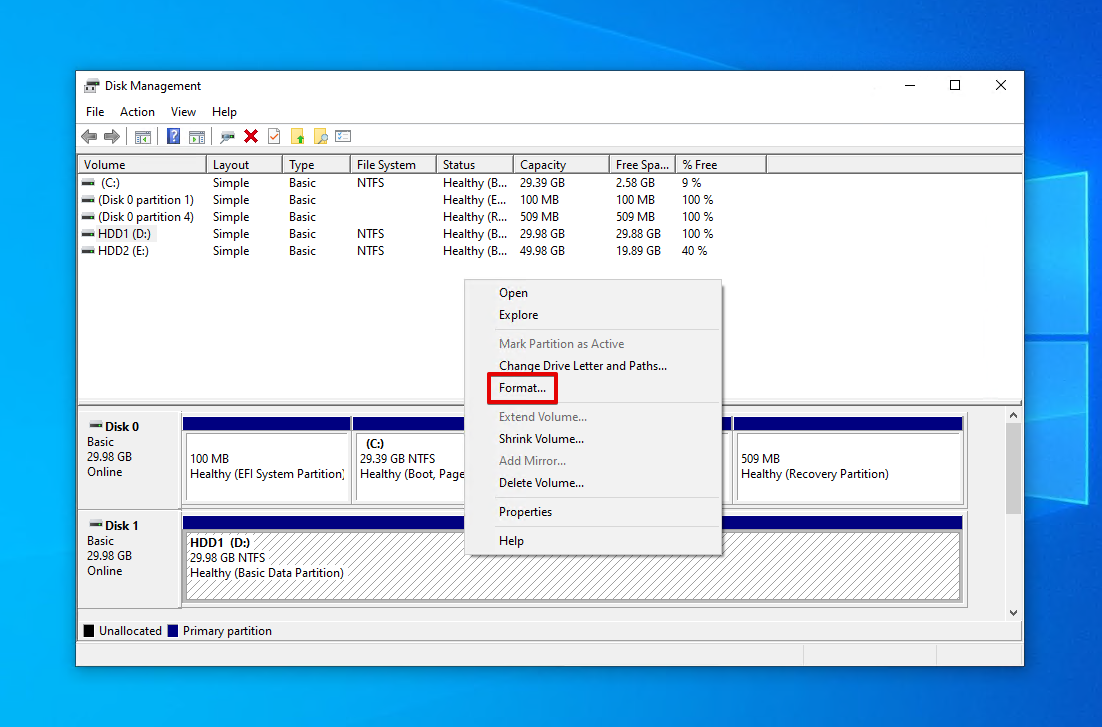This screenshot has height=727, width=1102.
Task: Select Delete Volume... option
Action: (593, 483)
